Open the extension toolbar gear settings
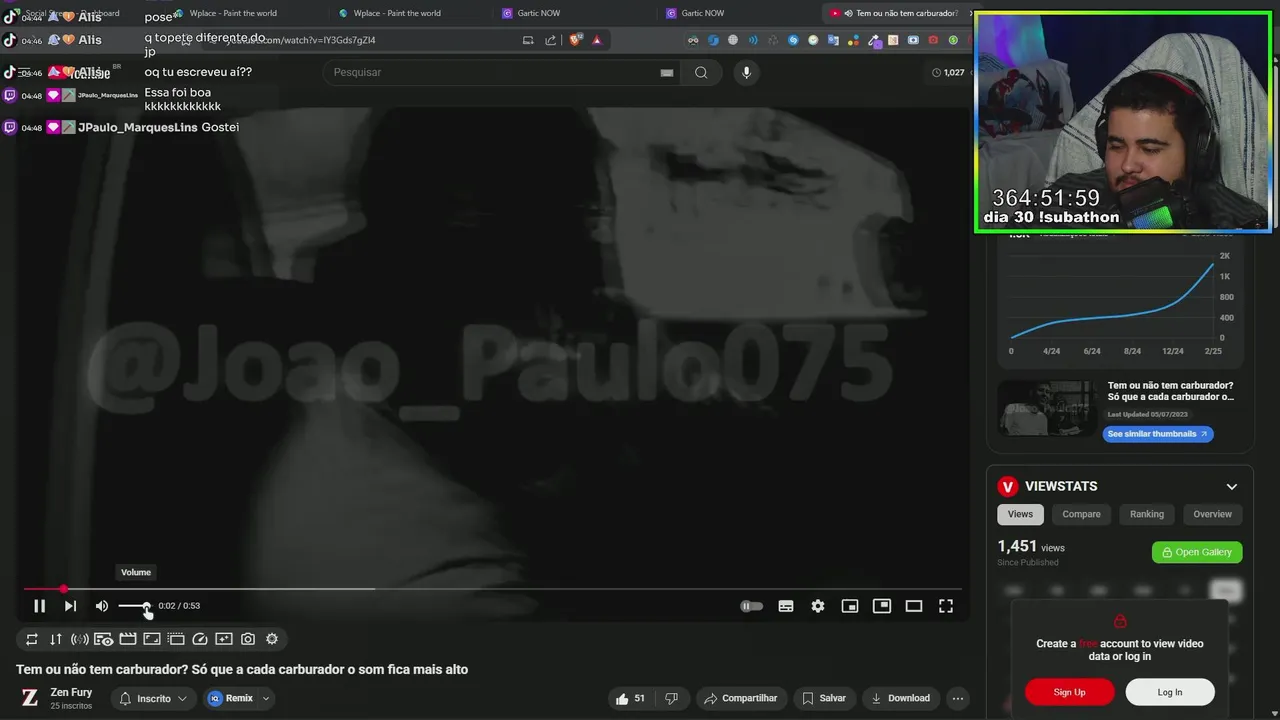The image size is (1280, 720). [272, 639]
